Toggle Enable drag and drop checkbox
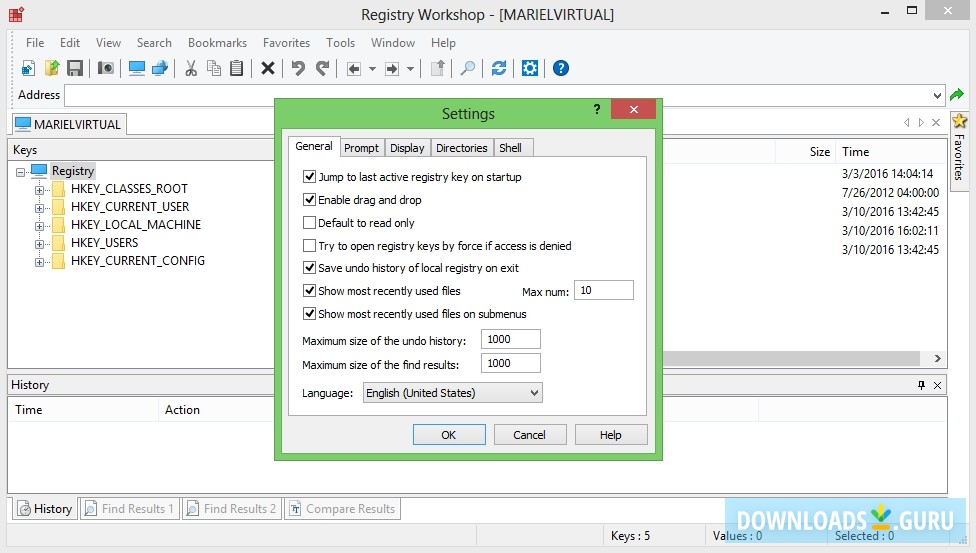The image size is (976, 553). 309,199
